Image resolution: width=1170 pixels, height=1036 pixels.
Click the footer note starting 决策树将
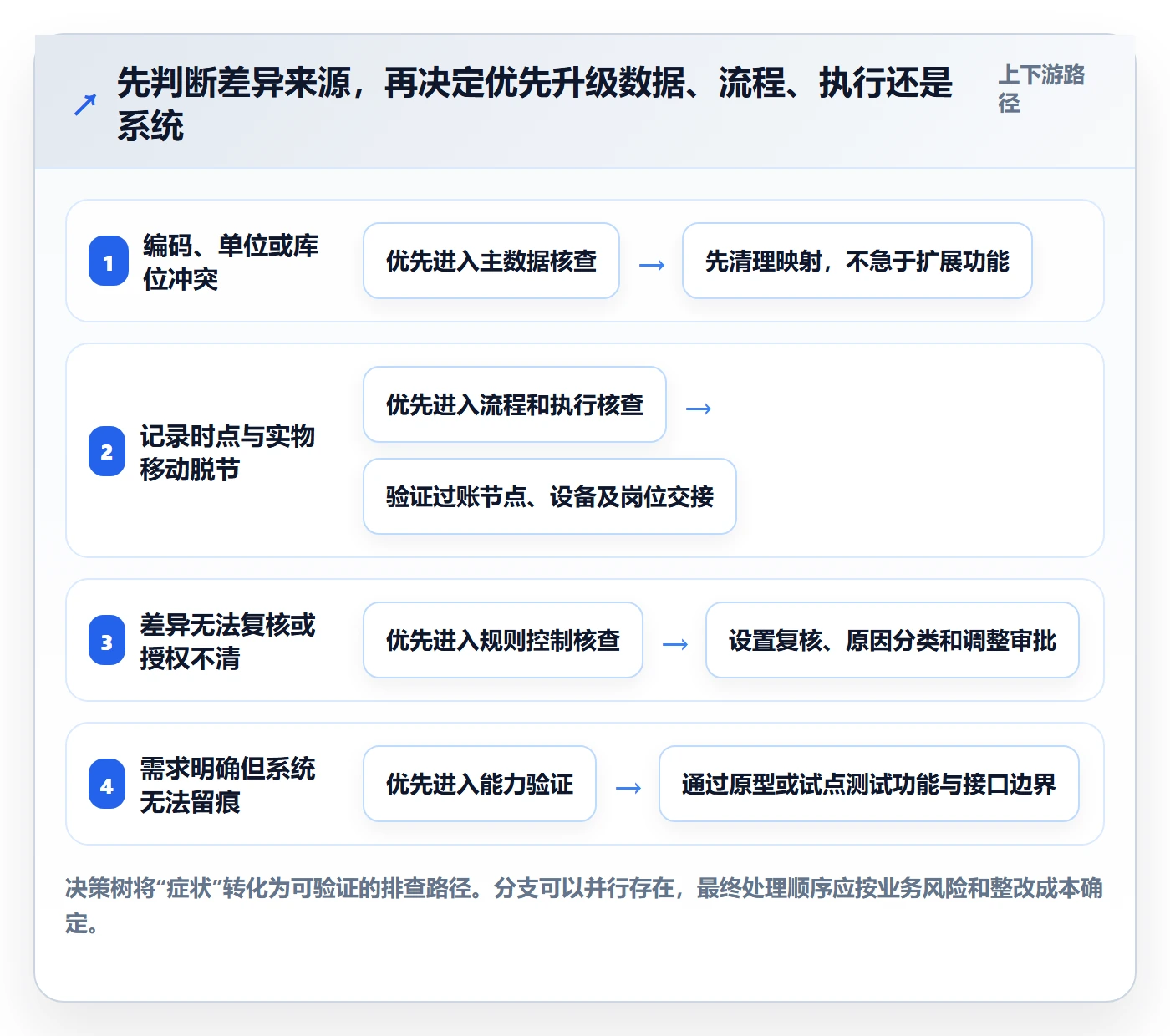[x=584, y=905]
